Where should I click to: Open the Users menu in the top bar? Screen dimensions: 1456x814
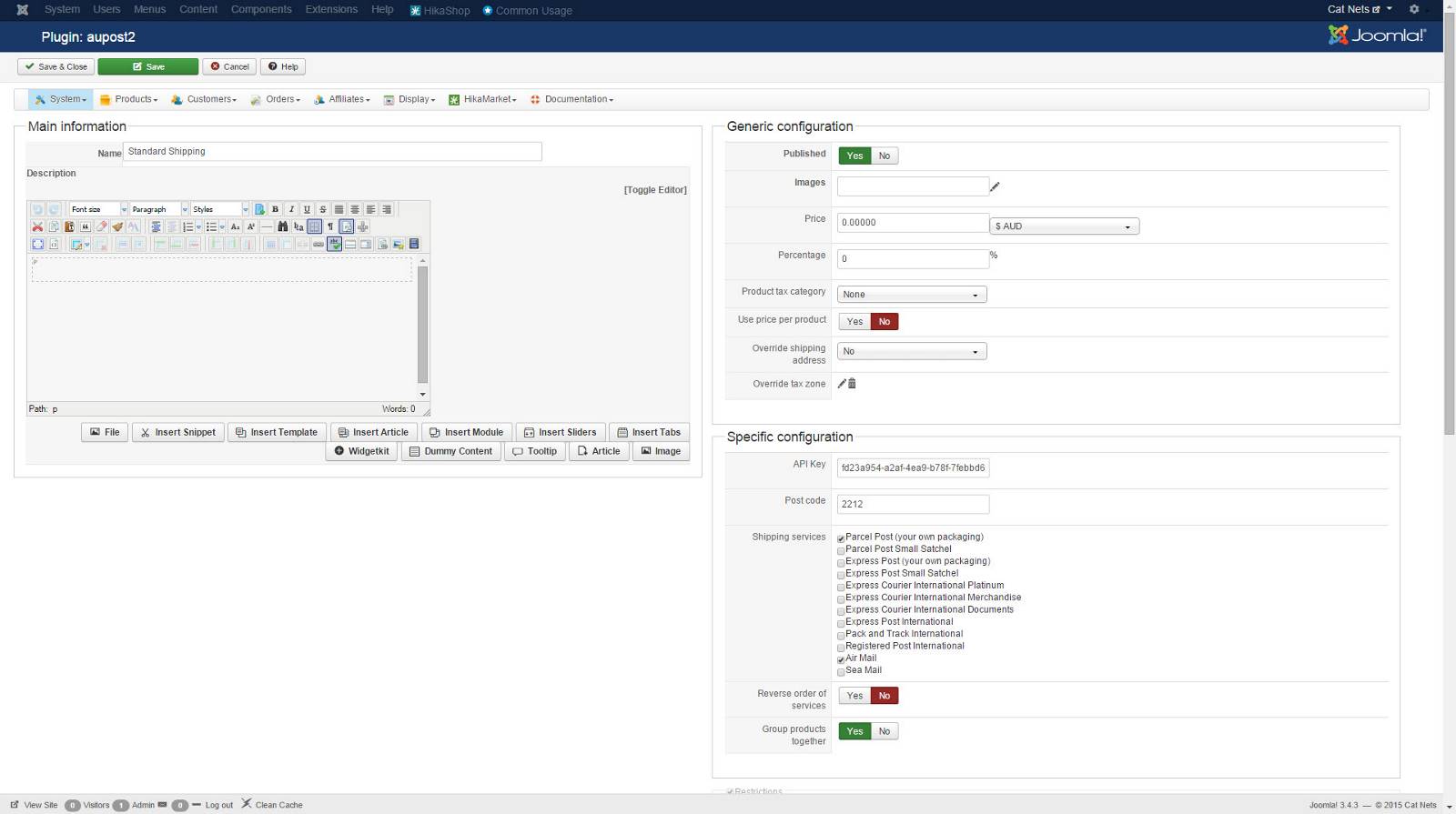(x=106, y=9)
